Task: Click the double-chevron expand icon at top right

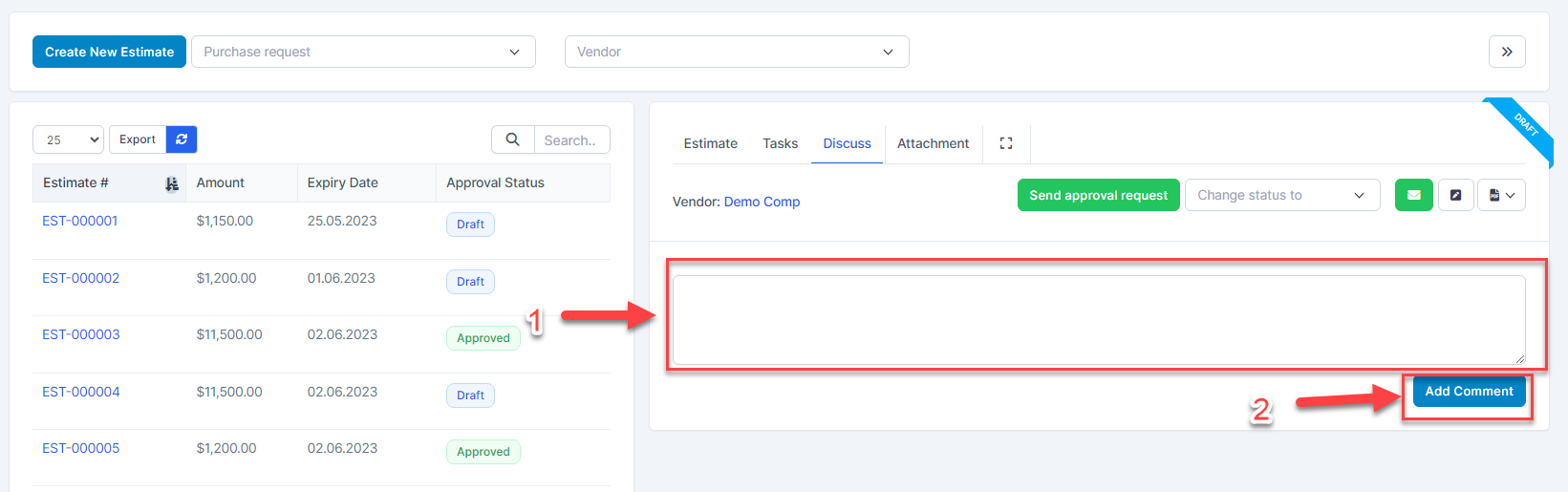Action: point(1506,52)
